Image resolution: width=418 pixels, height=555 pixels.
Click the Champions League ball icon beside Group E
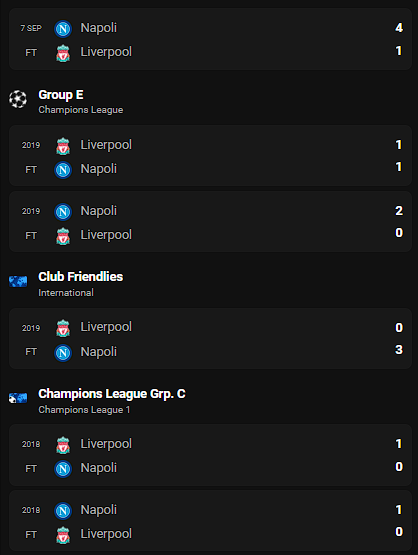click(x=18, y=99)
